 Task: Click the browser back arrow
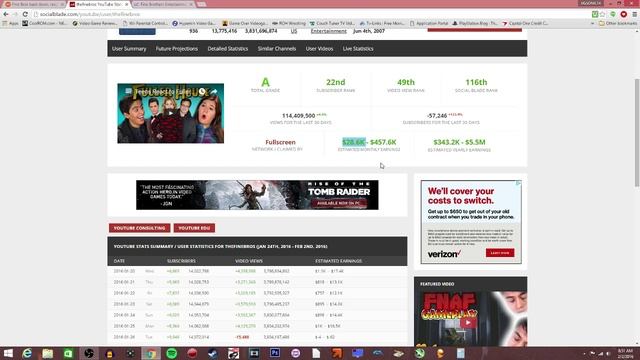click(6, 14)
